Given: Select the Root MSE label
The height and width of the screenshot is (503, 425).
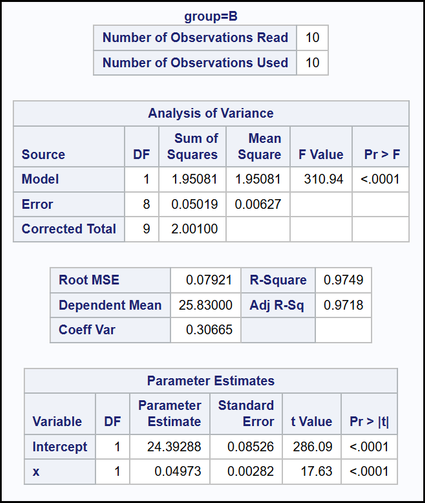Looking at the screenshot, I should [89, 280].
